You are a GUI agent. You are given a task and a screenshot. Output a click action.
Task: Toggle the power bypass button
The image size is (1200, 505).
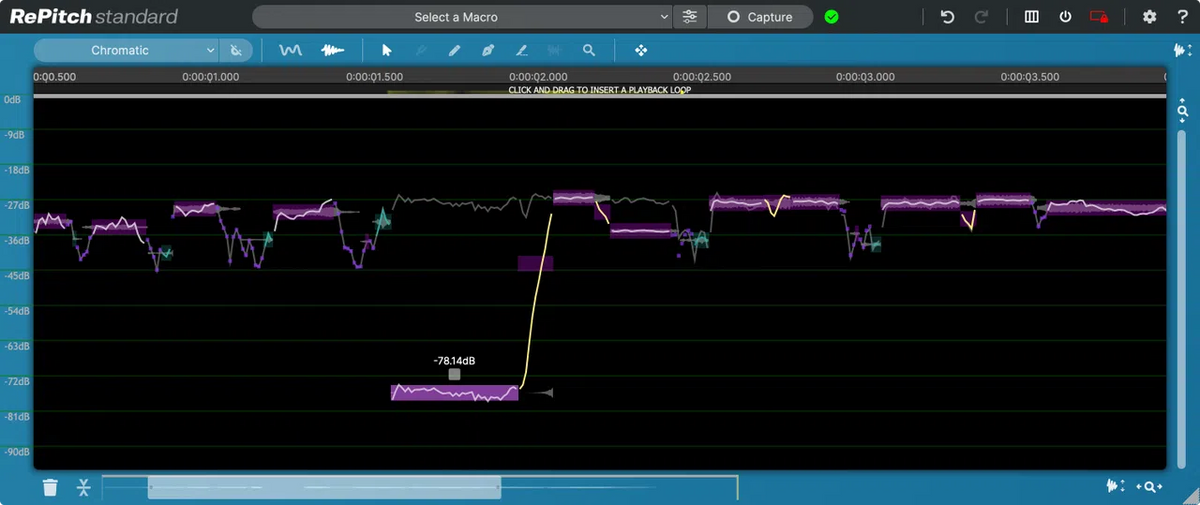(1066, 17)
